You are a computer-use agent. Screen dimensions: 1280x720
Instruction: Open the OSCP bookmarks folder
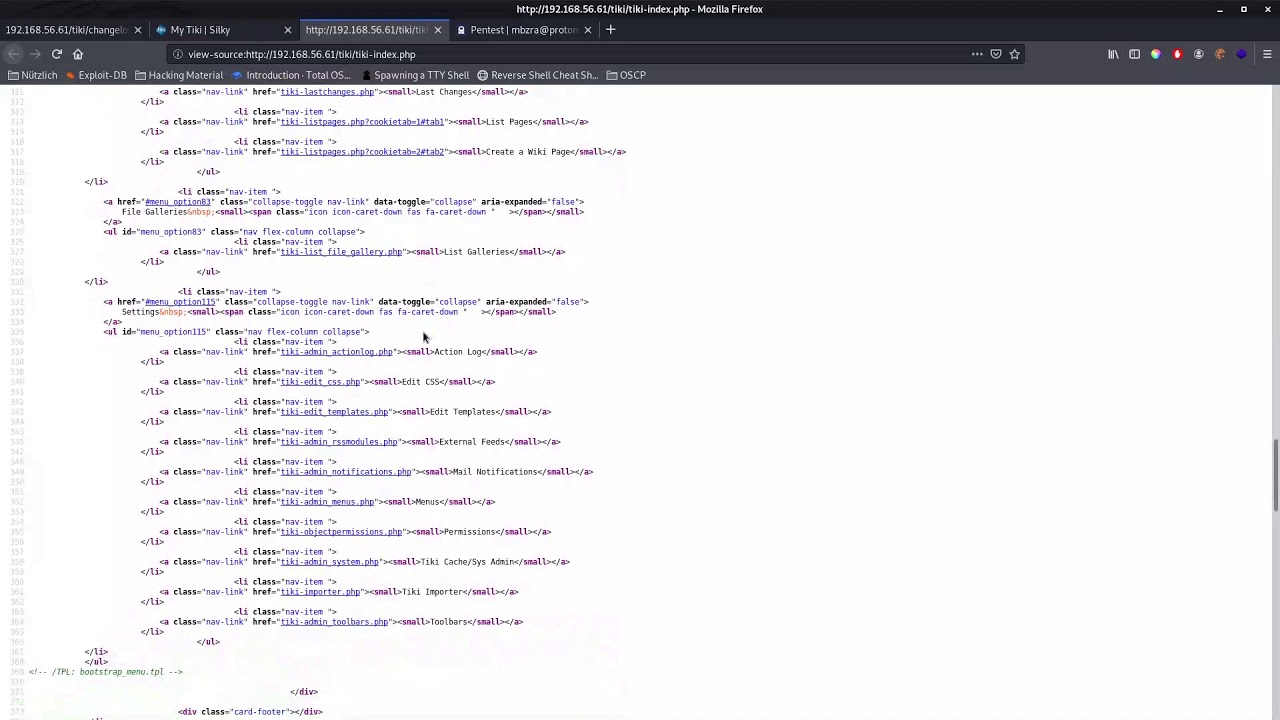click(x=626, y=75)
